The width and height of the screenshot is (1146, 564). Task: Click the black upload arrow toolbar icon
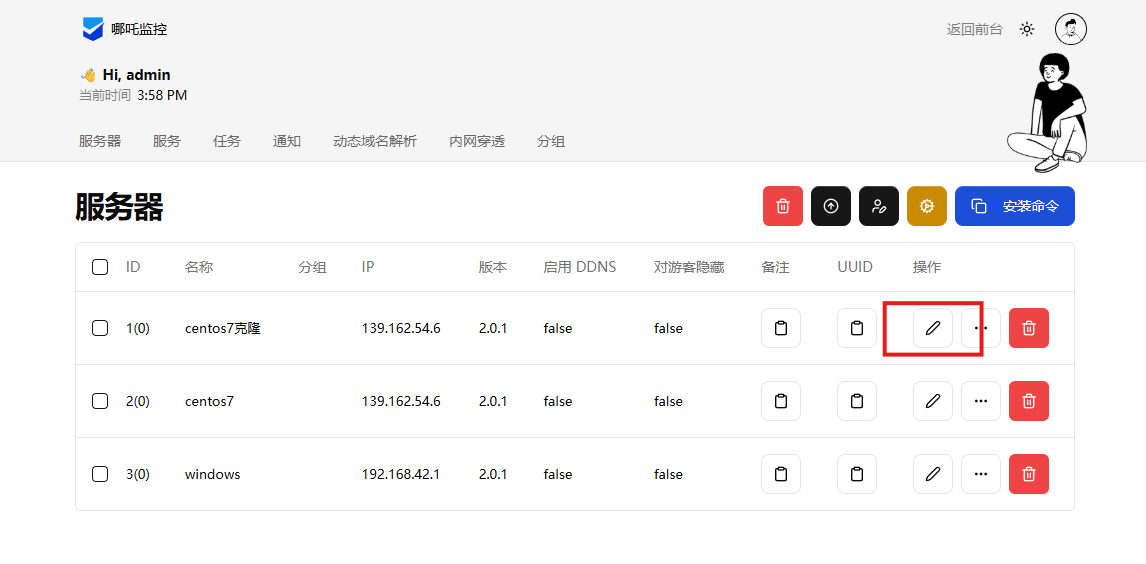click(831, 206)
